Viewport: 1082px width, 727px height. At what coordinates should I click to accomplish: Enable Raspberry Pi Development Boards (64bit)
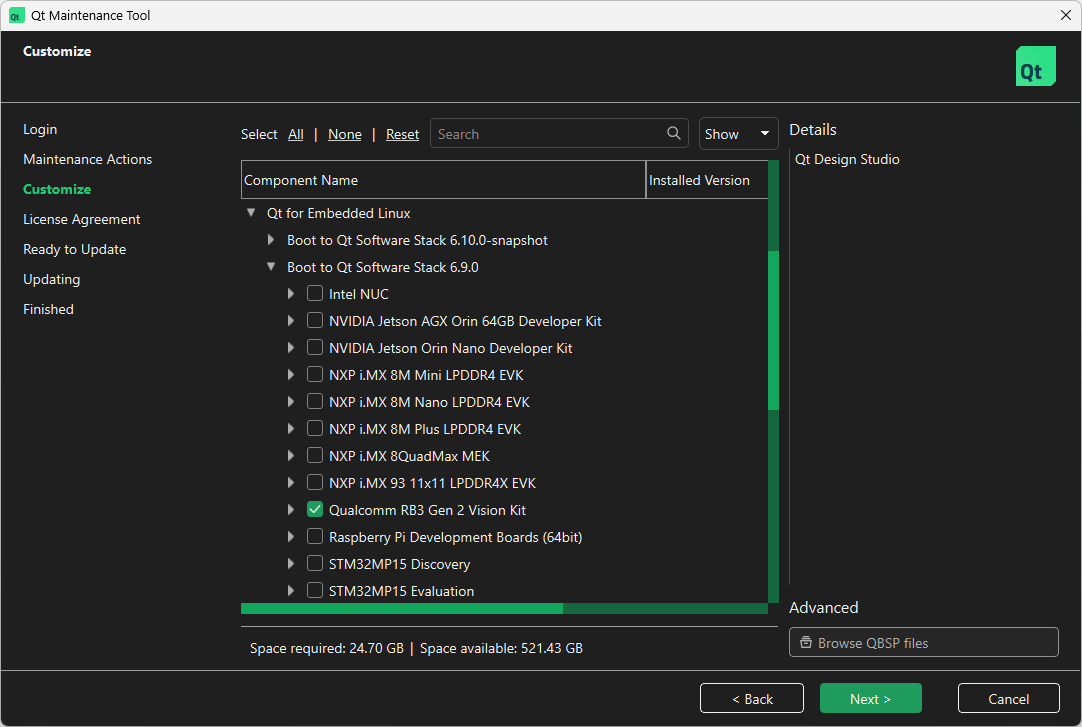coord(315,537)
